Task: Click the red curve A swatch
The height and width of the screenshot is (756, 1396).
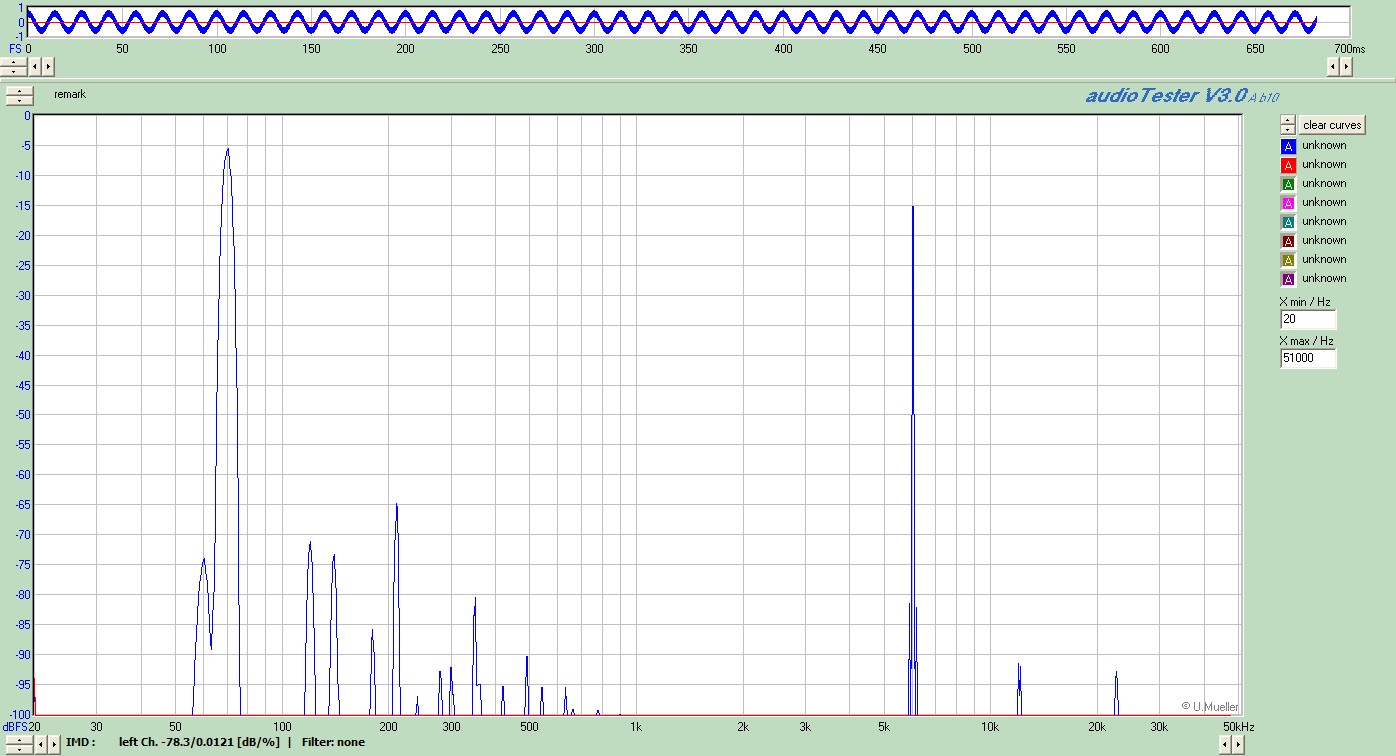Action: click(x=1288, y=165)
